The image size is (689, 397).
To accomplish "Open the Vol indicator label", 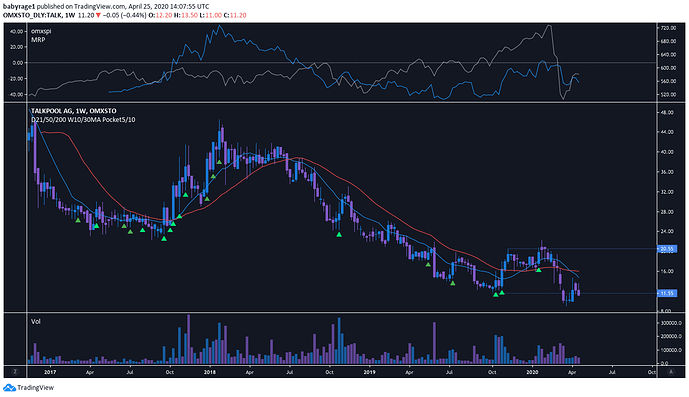I will coord(36,321).
